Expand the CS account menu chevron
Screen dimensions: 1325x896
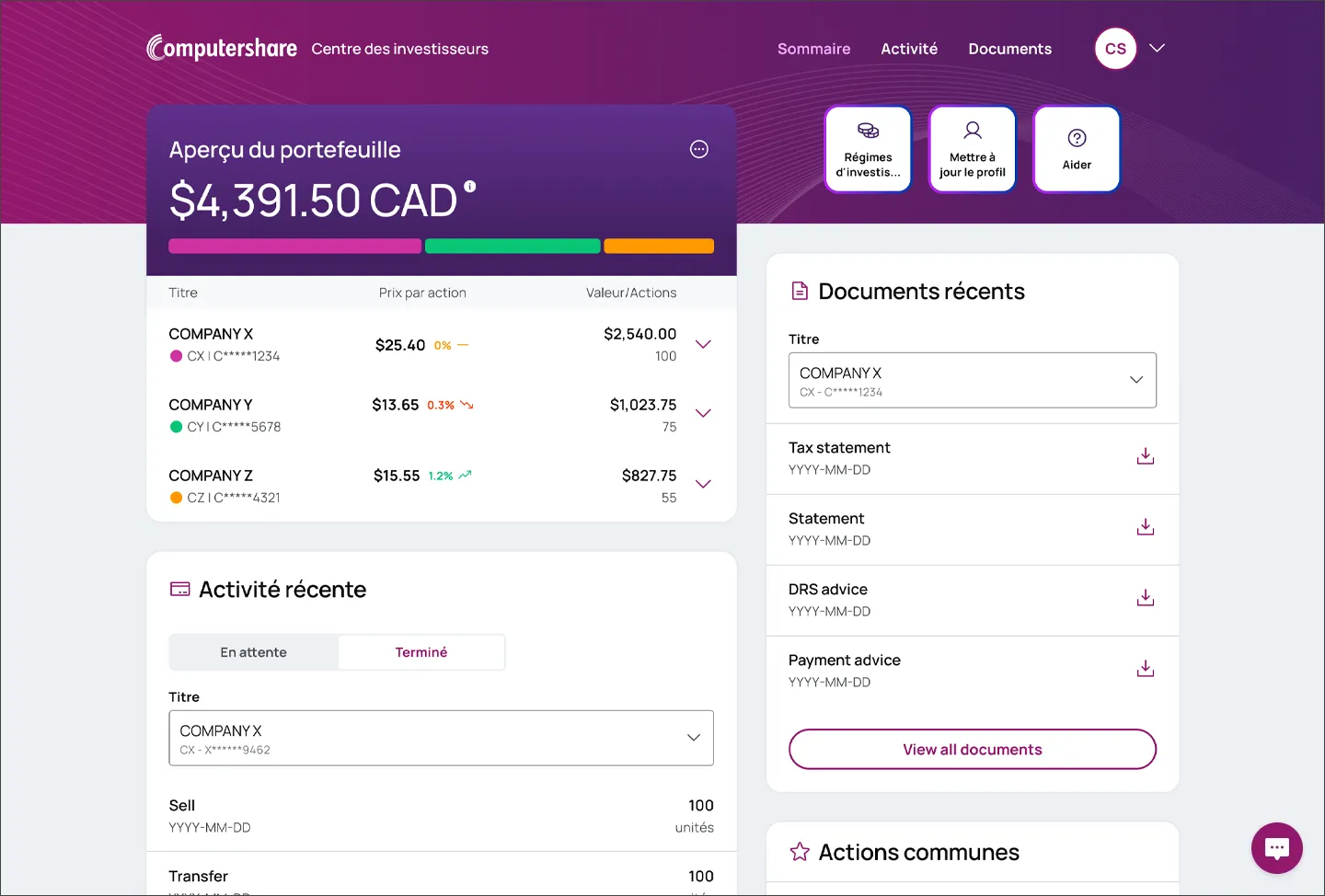[x=1157, y=49]
